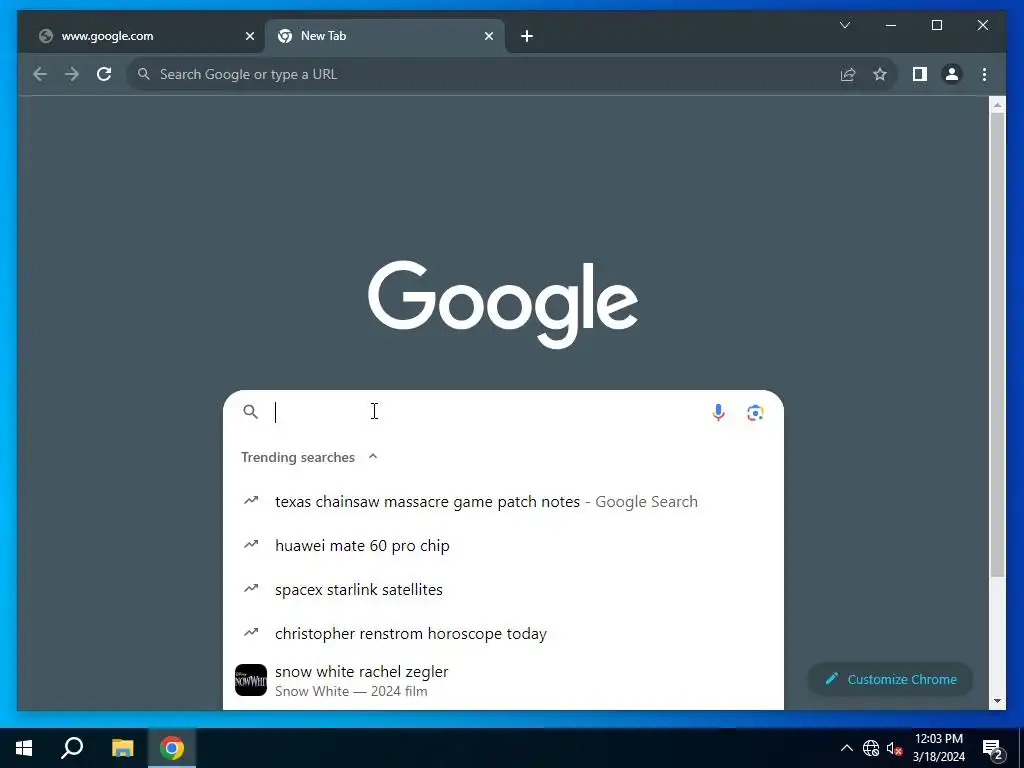
Task: Close the www.google.com tab
Action: [x=249, y=37]
